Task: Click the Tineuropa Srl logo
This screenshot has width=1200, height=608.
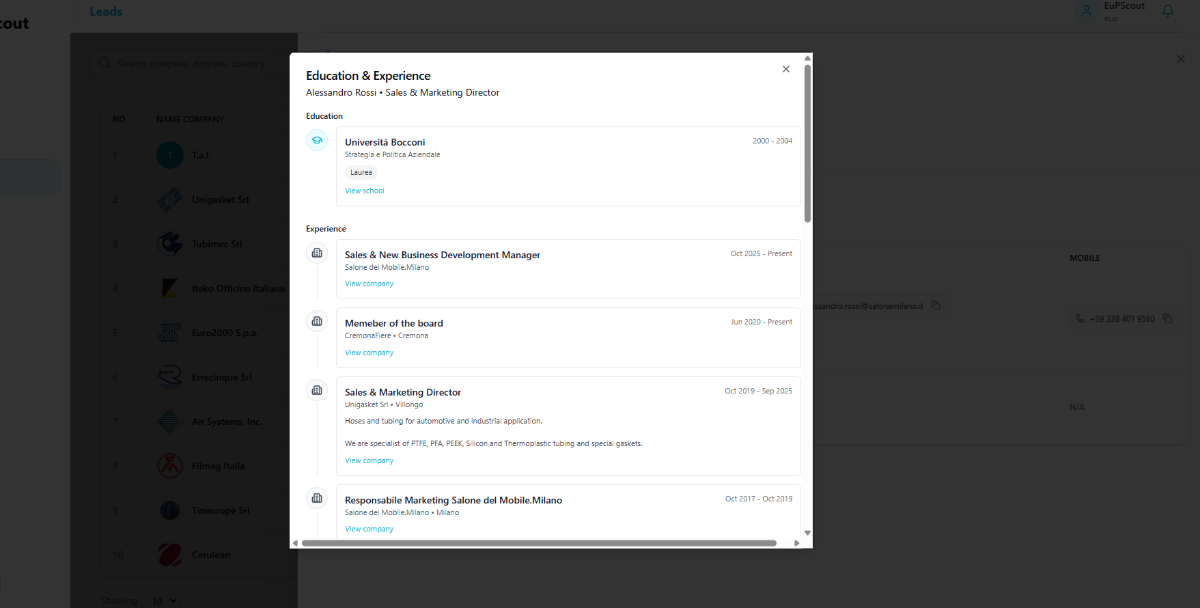Action: click(170, 510)
